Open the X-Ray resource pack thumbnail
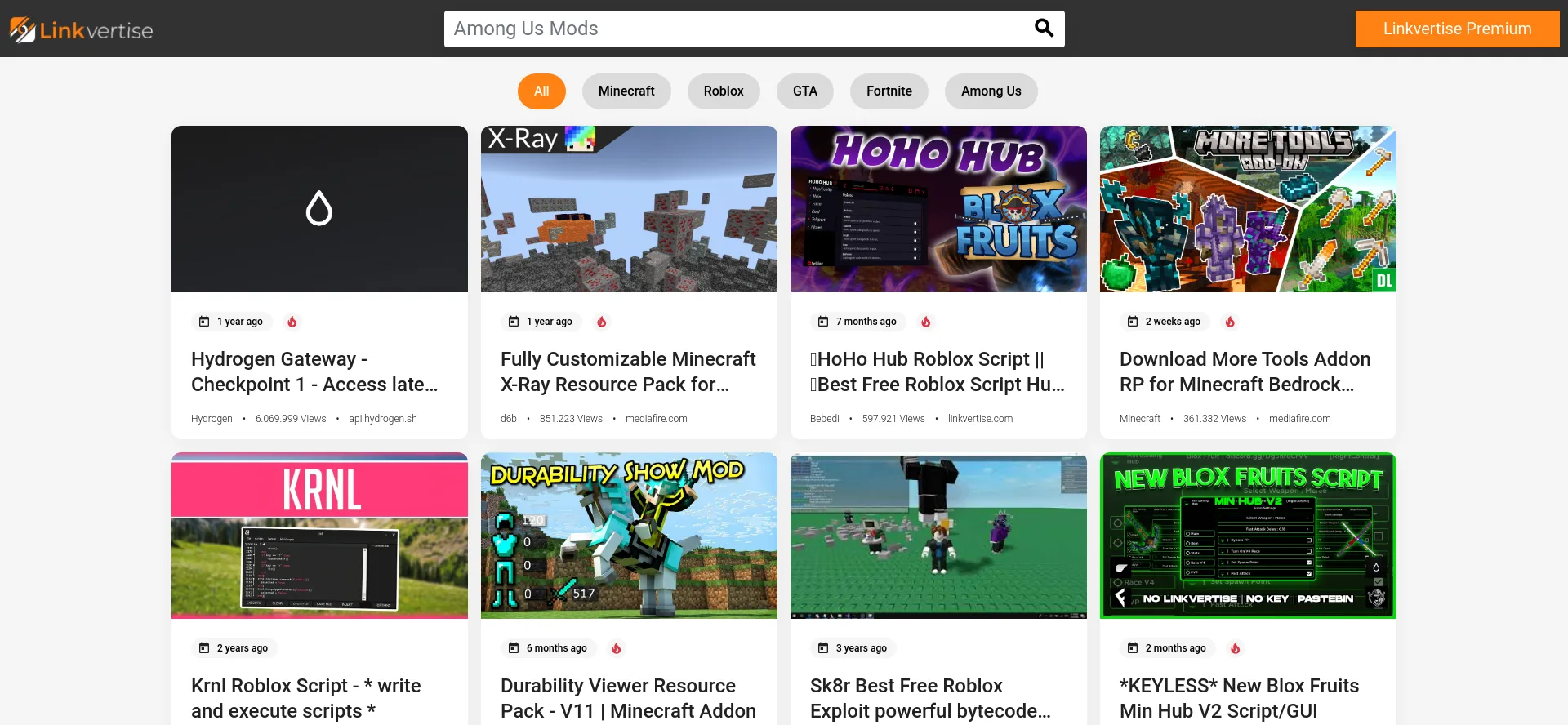The width and height of the screenshot is (1568, 725). point(629,209)
